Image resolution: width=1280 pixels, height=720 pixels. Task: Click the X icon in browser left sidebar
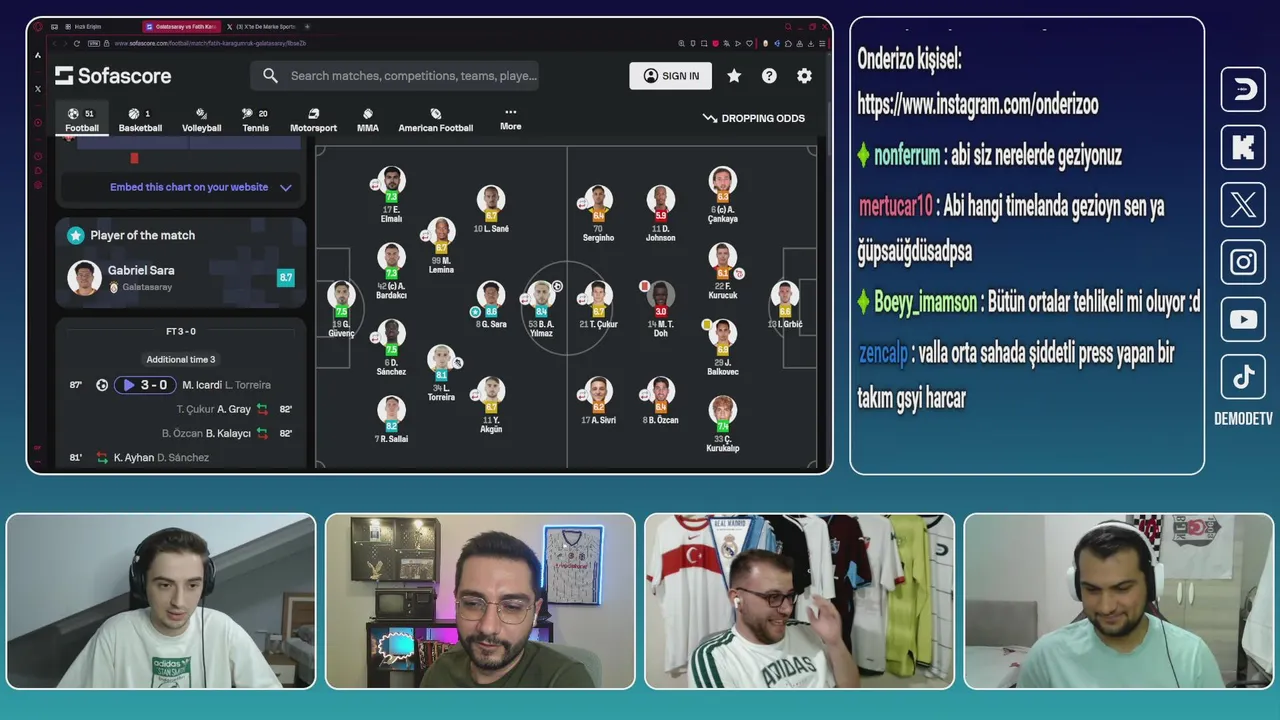coord(38,88)
